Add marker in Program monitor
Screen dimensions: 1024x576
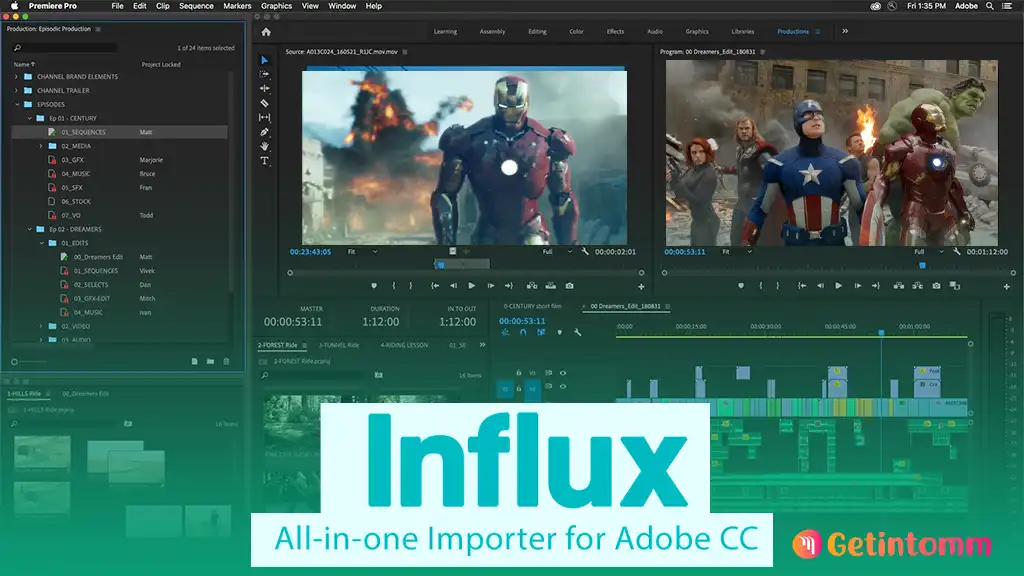pyautogui.click(x=741, y=285)
